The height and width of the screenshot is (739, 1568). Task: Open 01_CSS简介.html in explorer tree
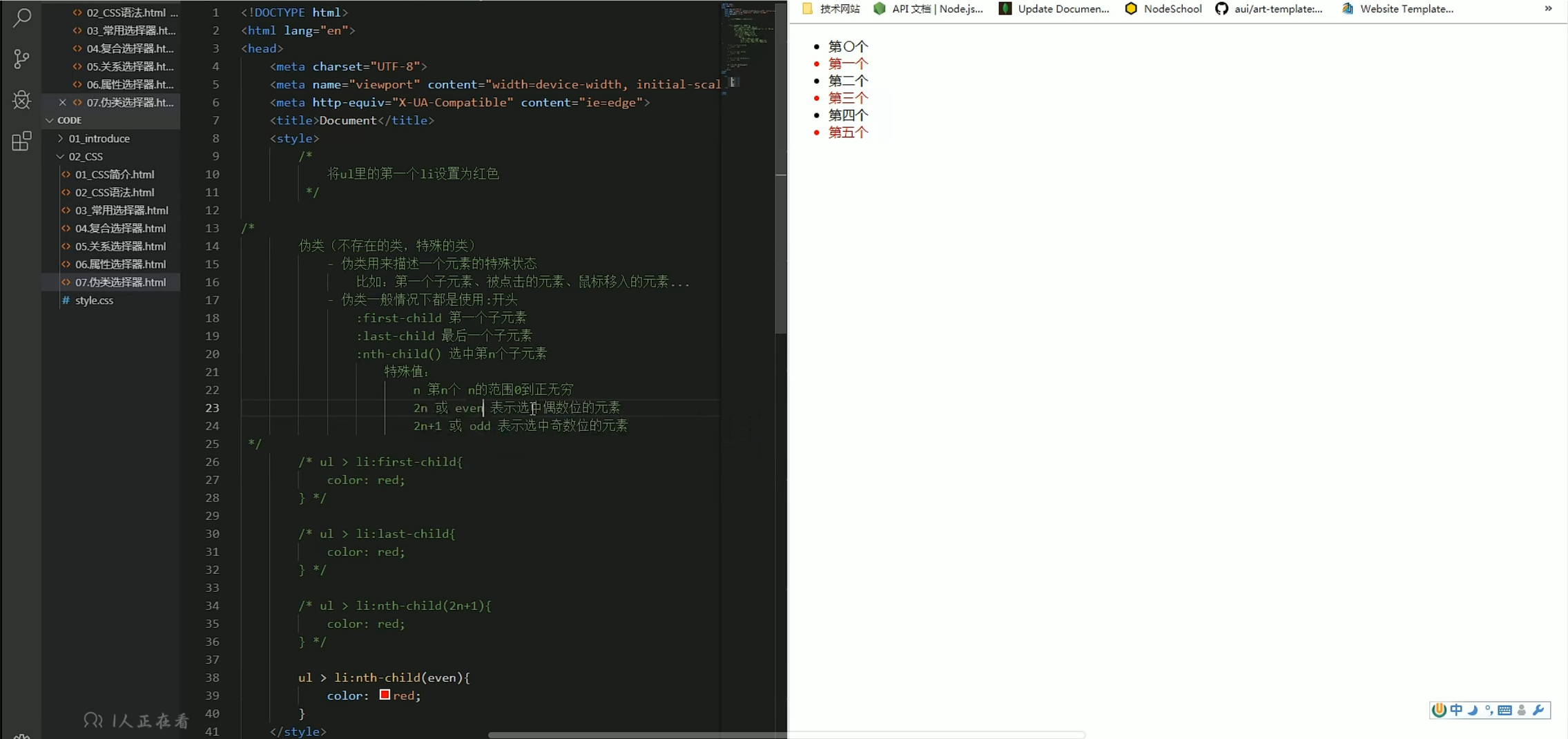click(110, 174)
